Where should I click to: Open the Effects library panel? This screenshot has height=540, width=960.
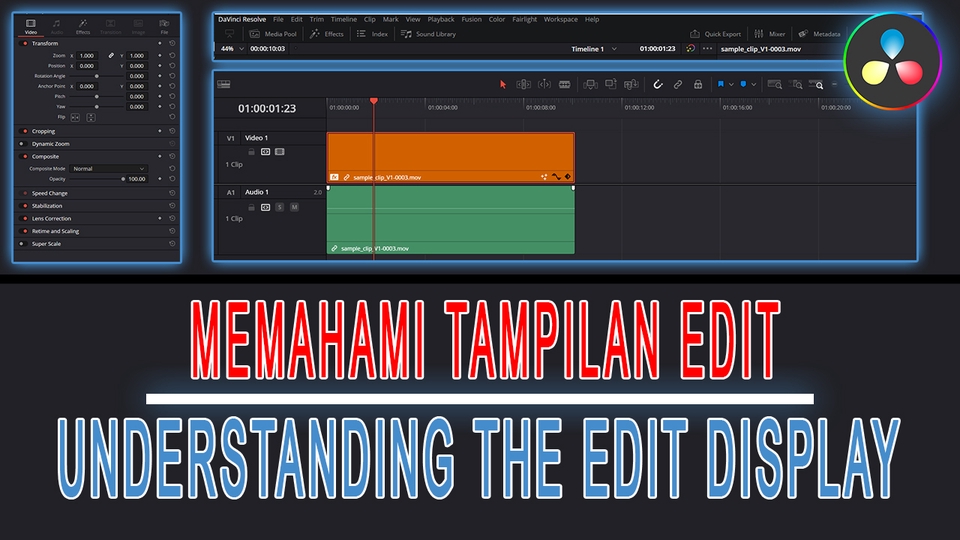(x=327, y=34)
